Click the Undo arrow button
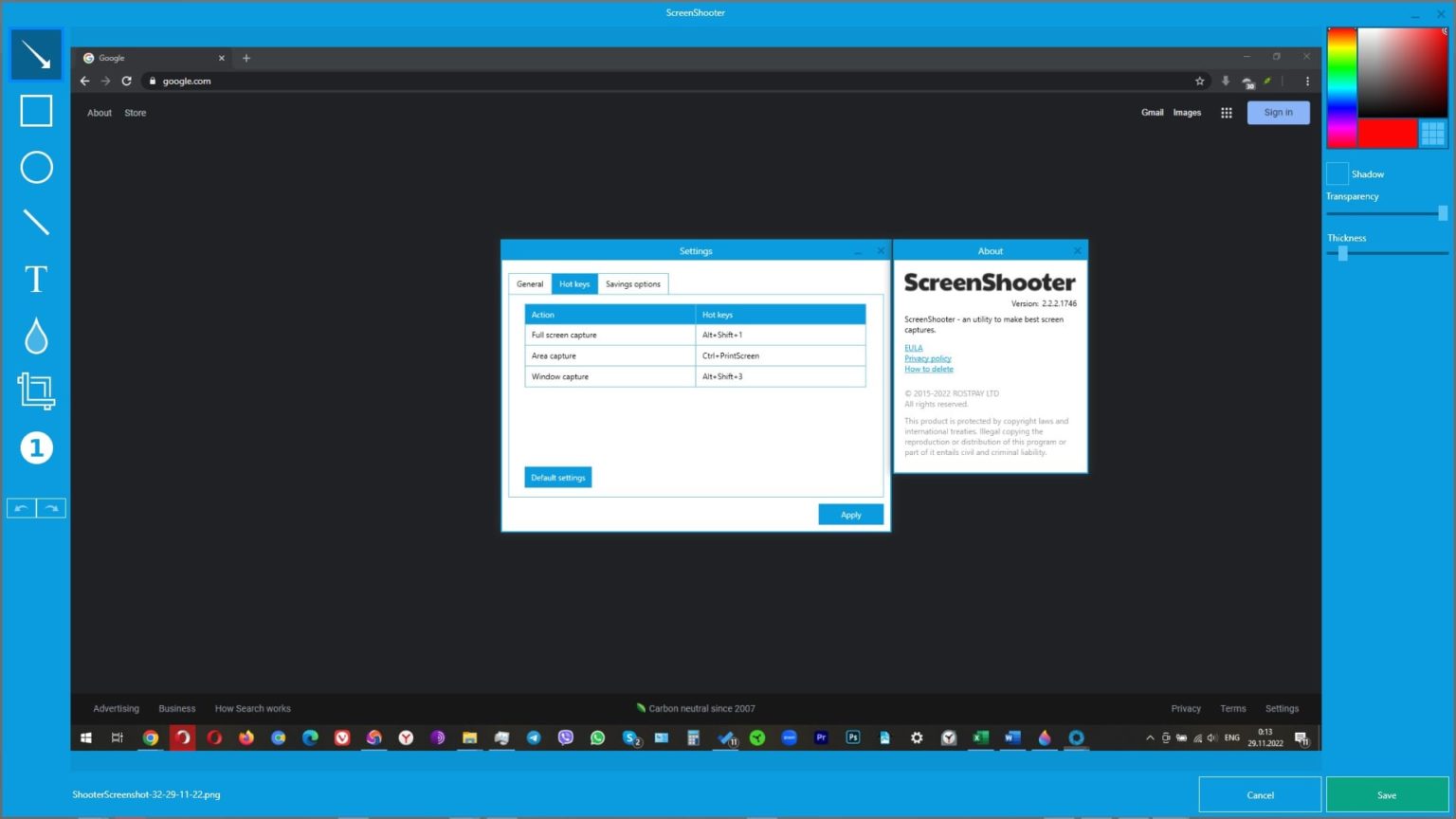 [x=21, y=508]
